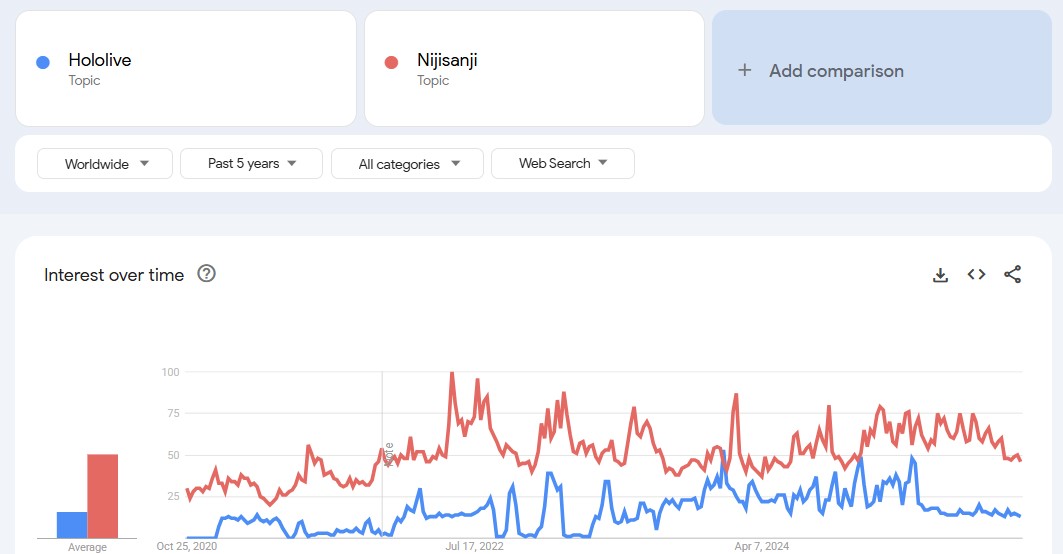Click the Add comparison button
Viewport: 1063px width, 554px height.
coord(882,68)
